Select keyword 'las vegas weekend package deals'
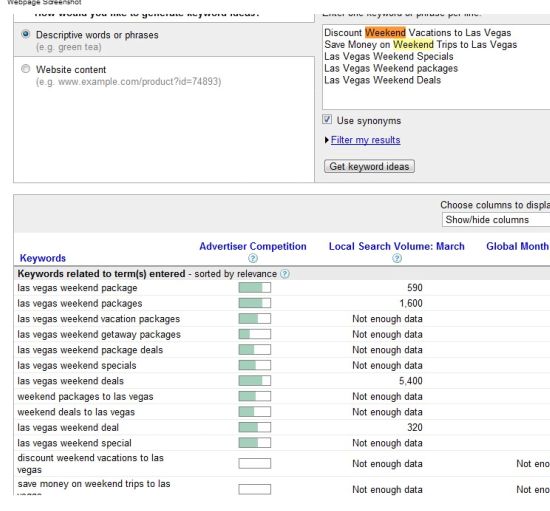Screen dimensions: 550x511 coord(90,350)
